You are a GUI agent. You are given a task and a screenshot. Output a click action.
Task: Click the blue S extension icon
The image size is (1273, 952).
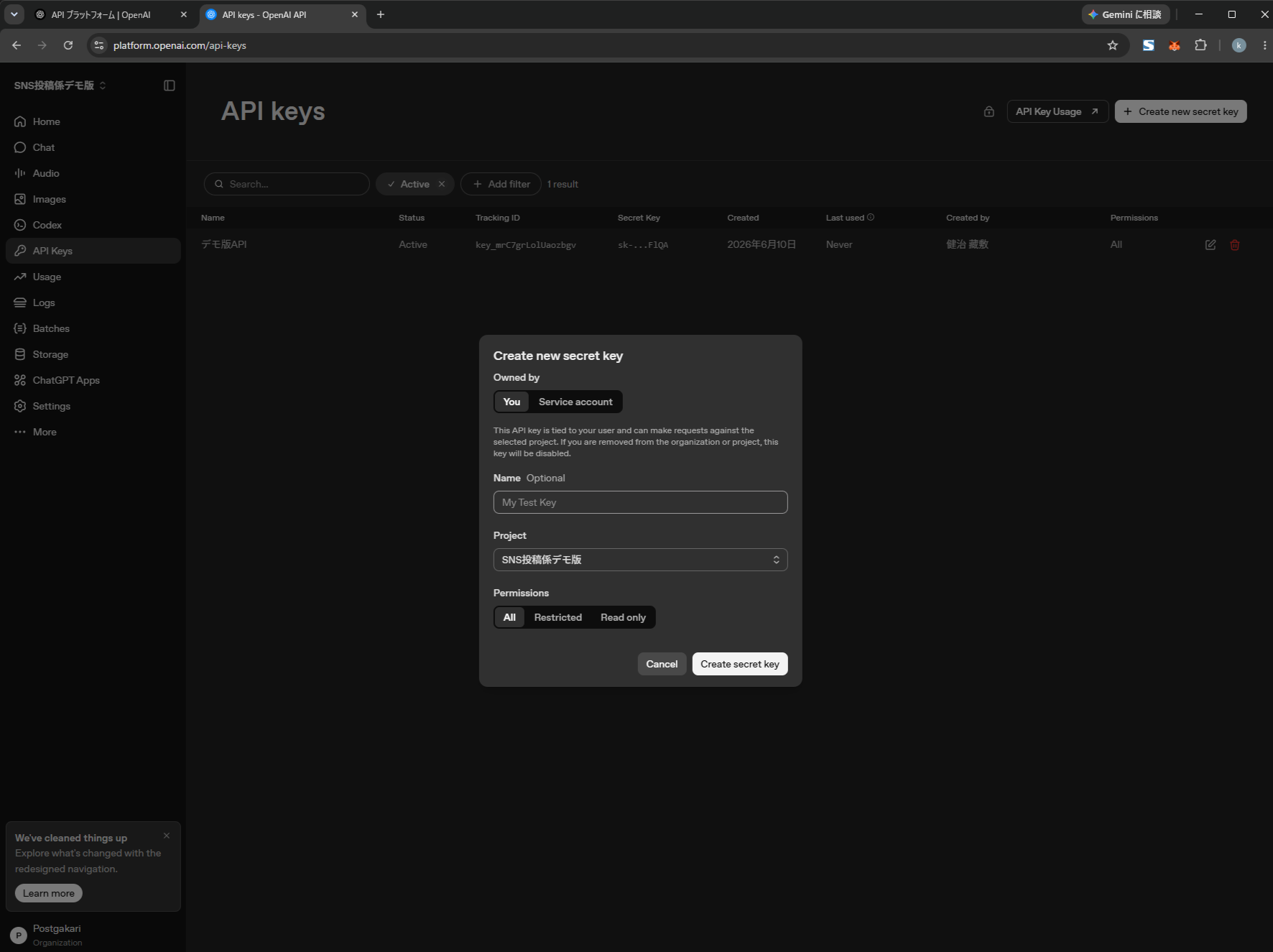1149,45
